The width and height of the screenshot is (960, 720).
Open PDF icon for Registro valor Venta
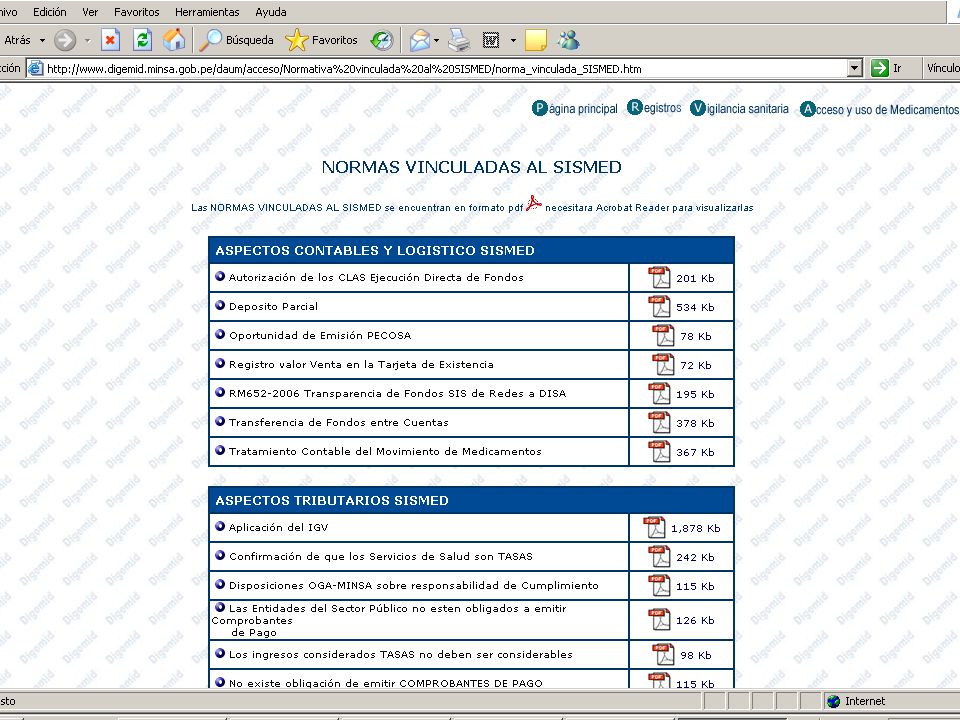point(663,365)
